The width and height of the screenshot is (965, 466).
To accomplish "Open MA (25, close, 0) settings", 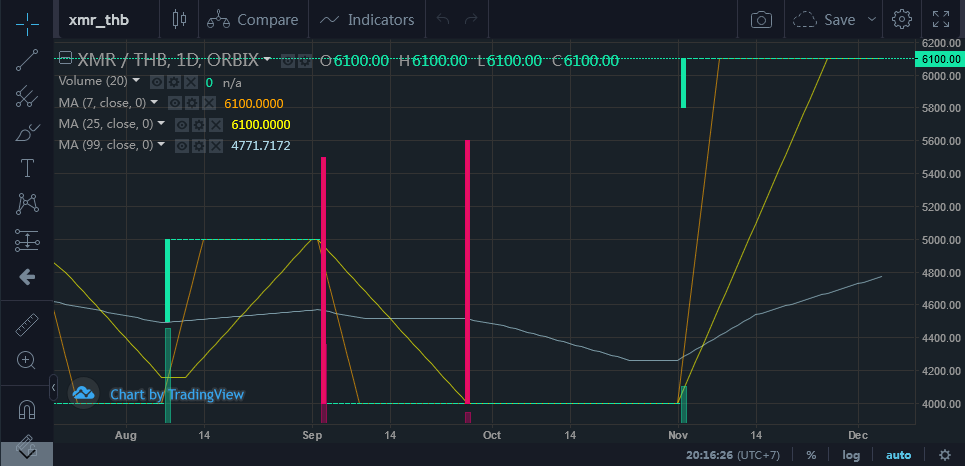I will pos(199,125).
